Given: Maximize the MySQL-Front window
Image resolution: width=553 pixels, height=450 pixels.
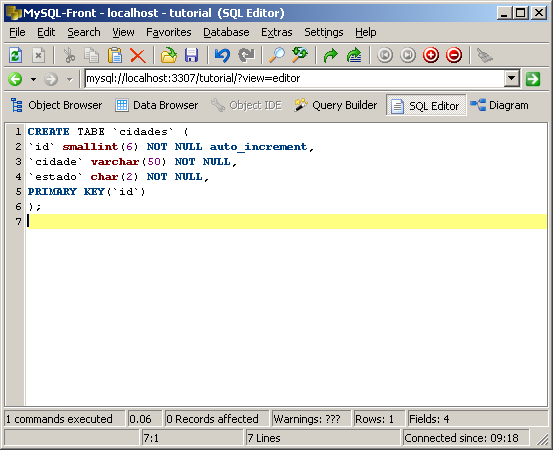Looking at the screenshot, I should pos(521,13).
